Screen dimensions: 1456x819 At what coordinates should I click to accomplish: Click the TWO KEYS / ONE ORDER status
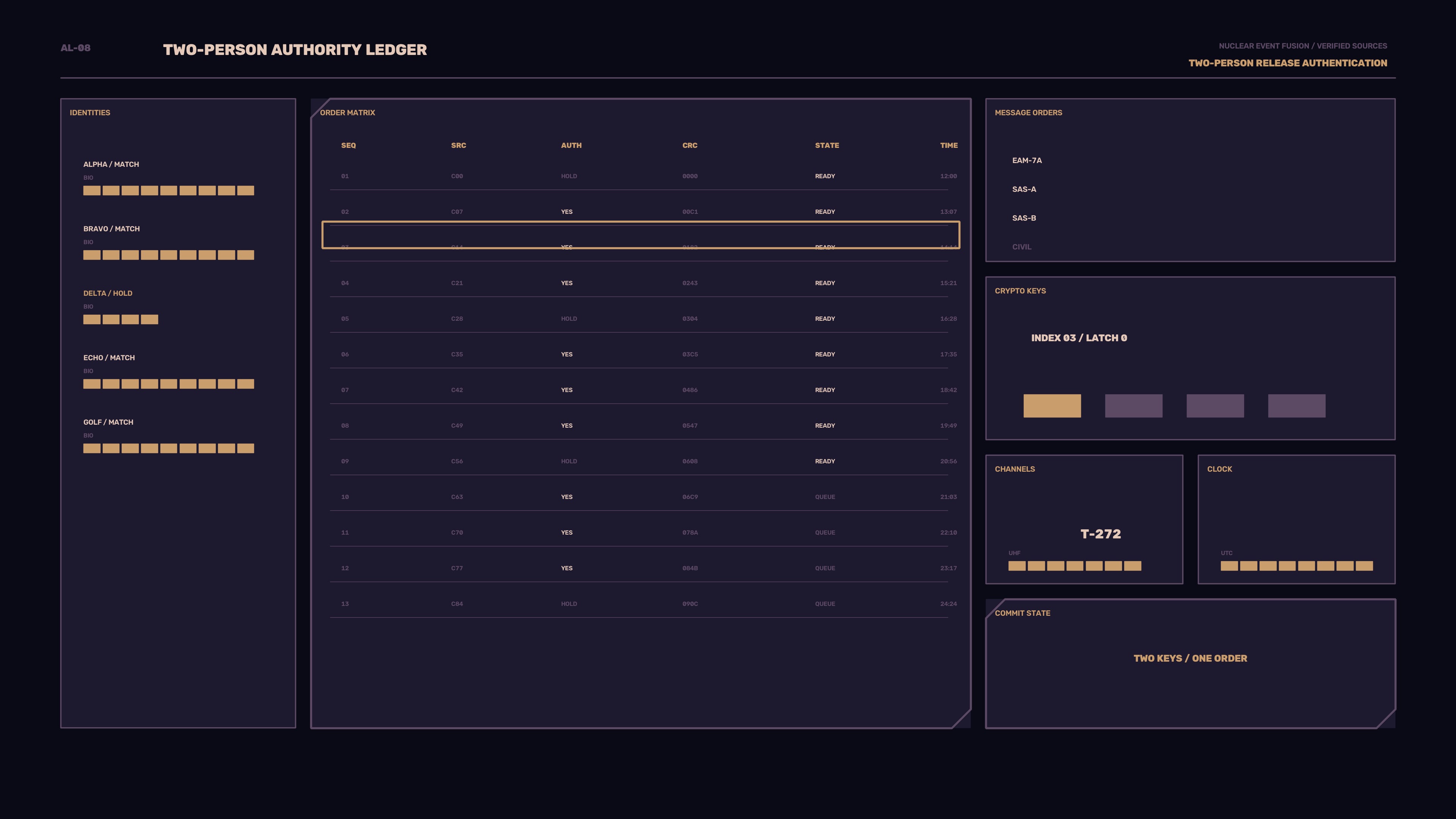click(x=1190, y=659)
